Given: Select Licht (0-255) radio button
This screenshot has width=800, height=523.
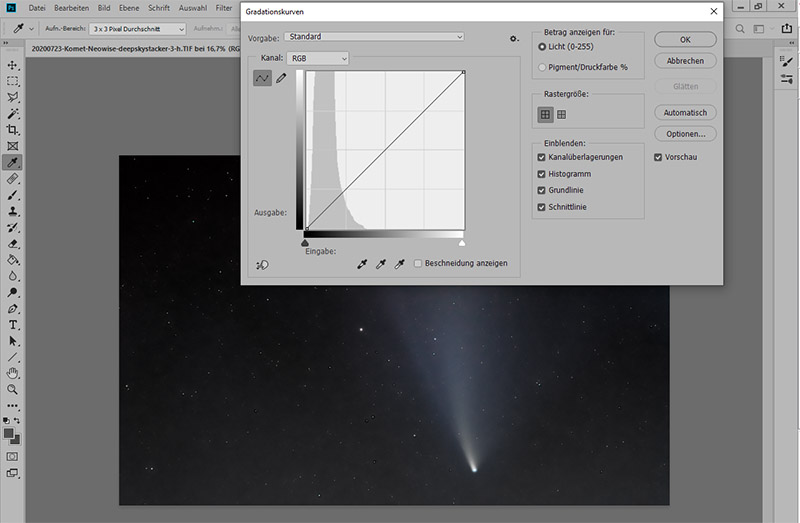Looking at the screenshot, I should [x=542, y=47].
